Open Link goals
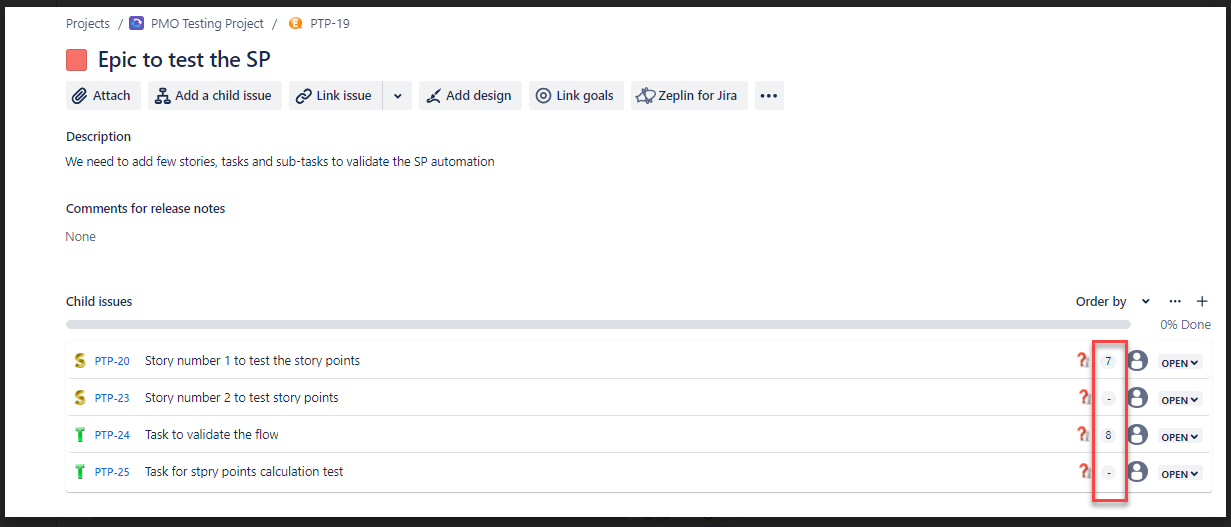The height and width of the screenshot is (527, 1231). pyautogui.click(x=577, y=96)
